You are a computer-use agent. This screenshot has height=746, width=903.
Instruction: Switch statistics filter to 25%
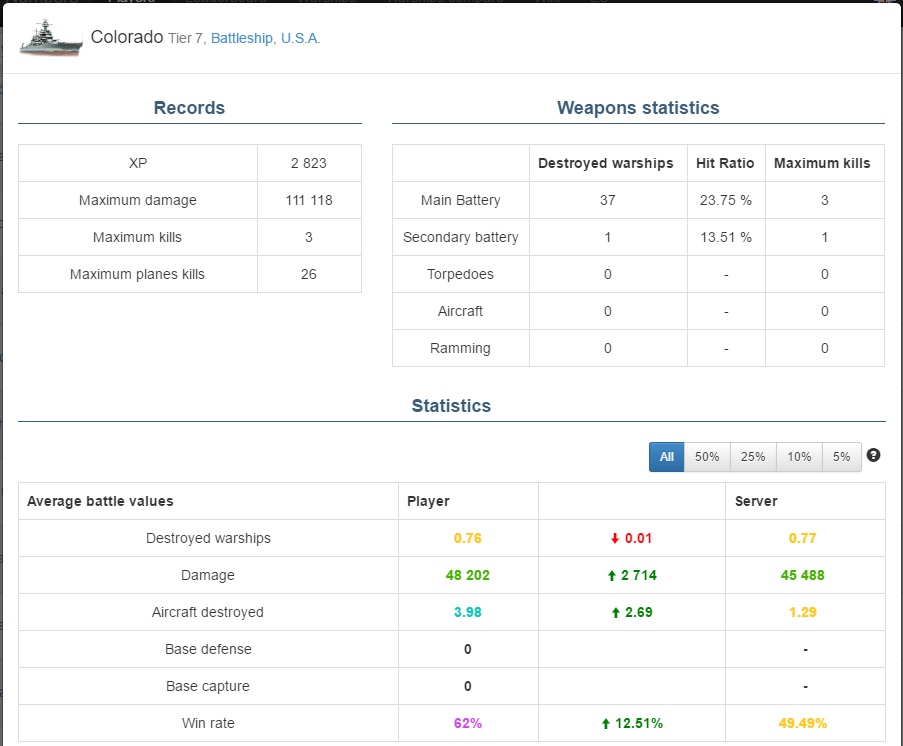tap(753, 457)
